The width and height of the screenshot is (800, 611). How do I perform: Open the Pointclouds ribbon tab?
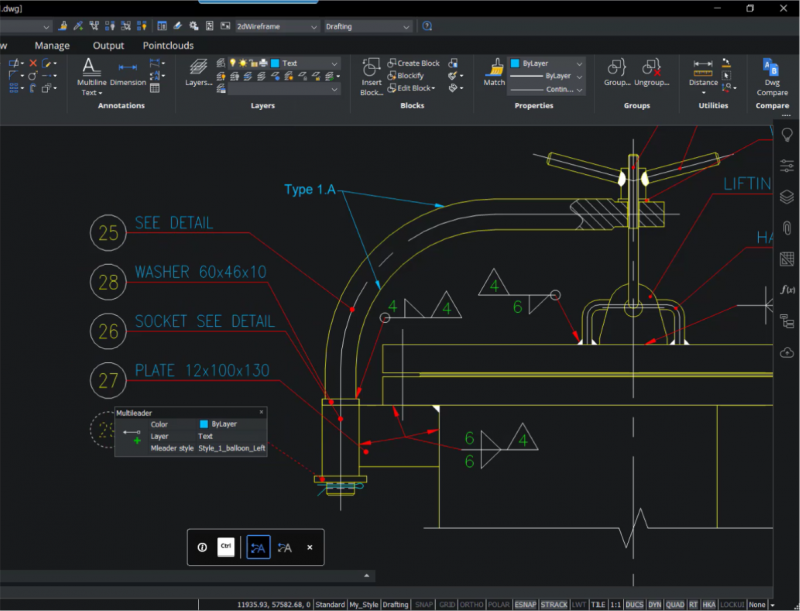pos(168,45)
